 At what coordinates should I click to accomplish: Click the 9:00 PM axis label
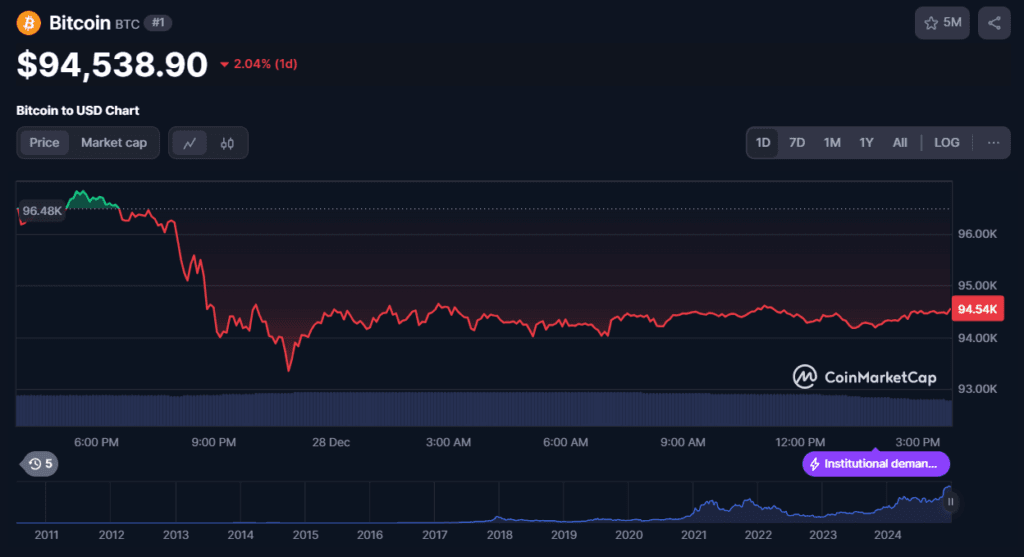coord(214,442)
